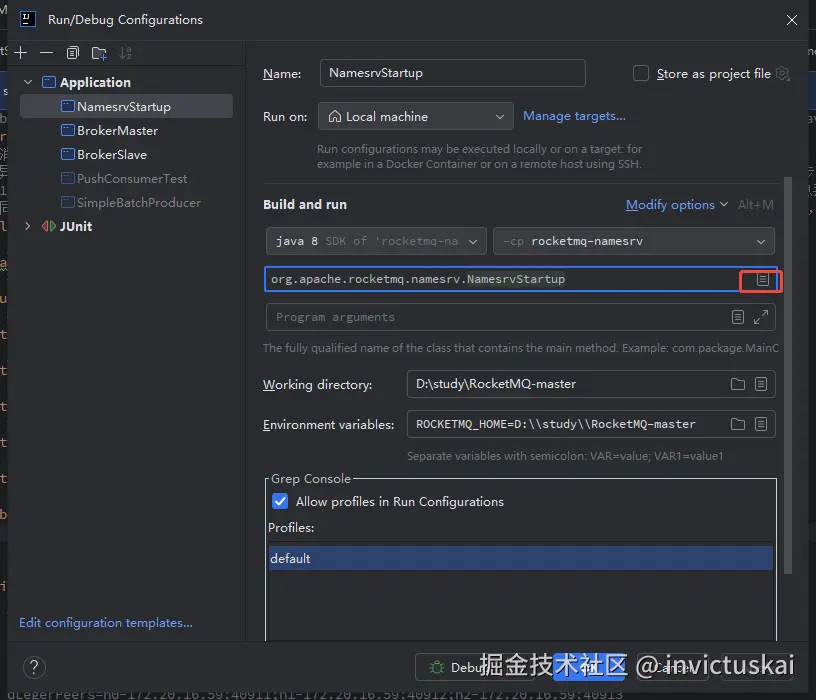Browse folder for Environment variables
Screen dimensions: 816x700
[x=737, y=424]
